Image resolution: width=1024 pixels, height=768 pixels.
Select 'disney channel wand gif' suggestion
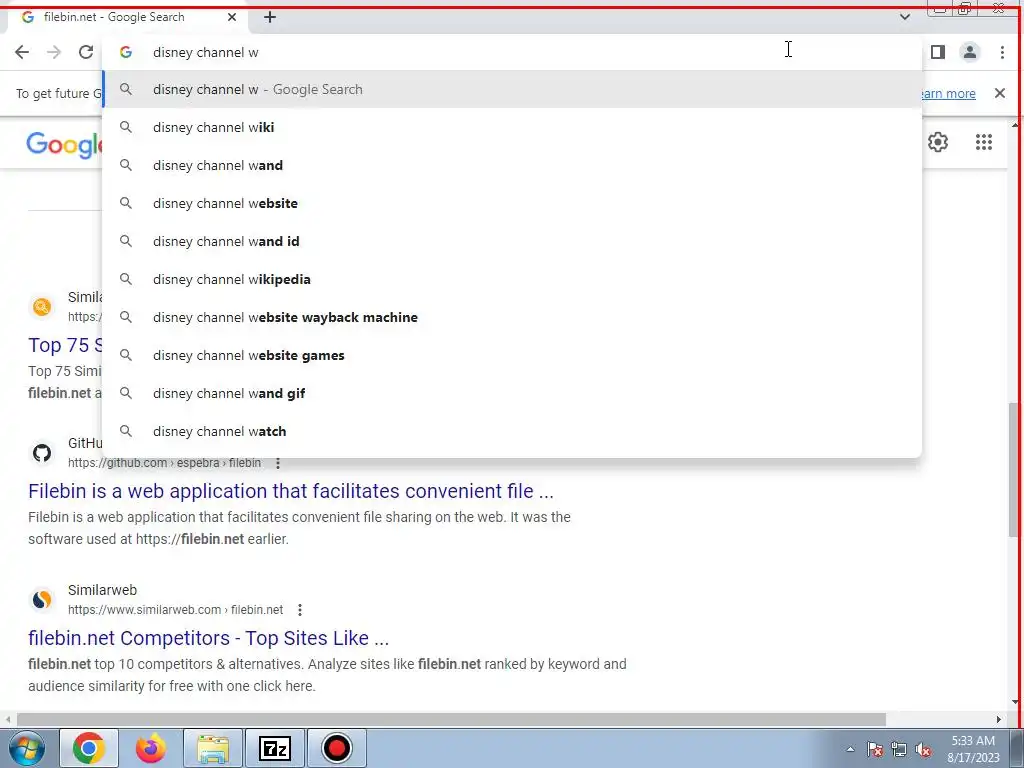click(513, 393)
